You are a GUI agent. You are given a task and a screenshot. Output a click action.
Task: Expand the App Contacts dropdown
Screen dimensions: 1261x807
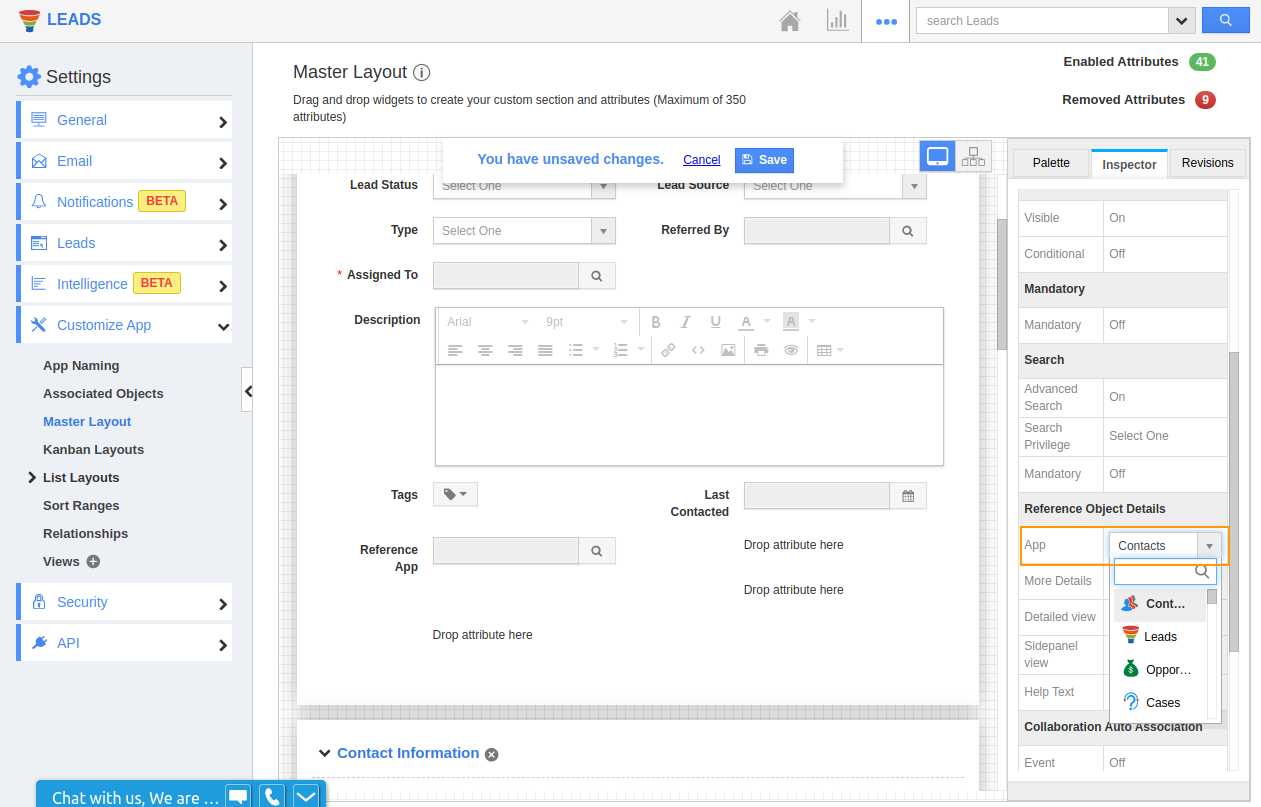[x=1208, y=546]
